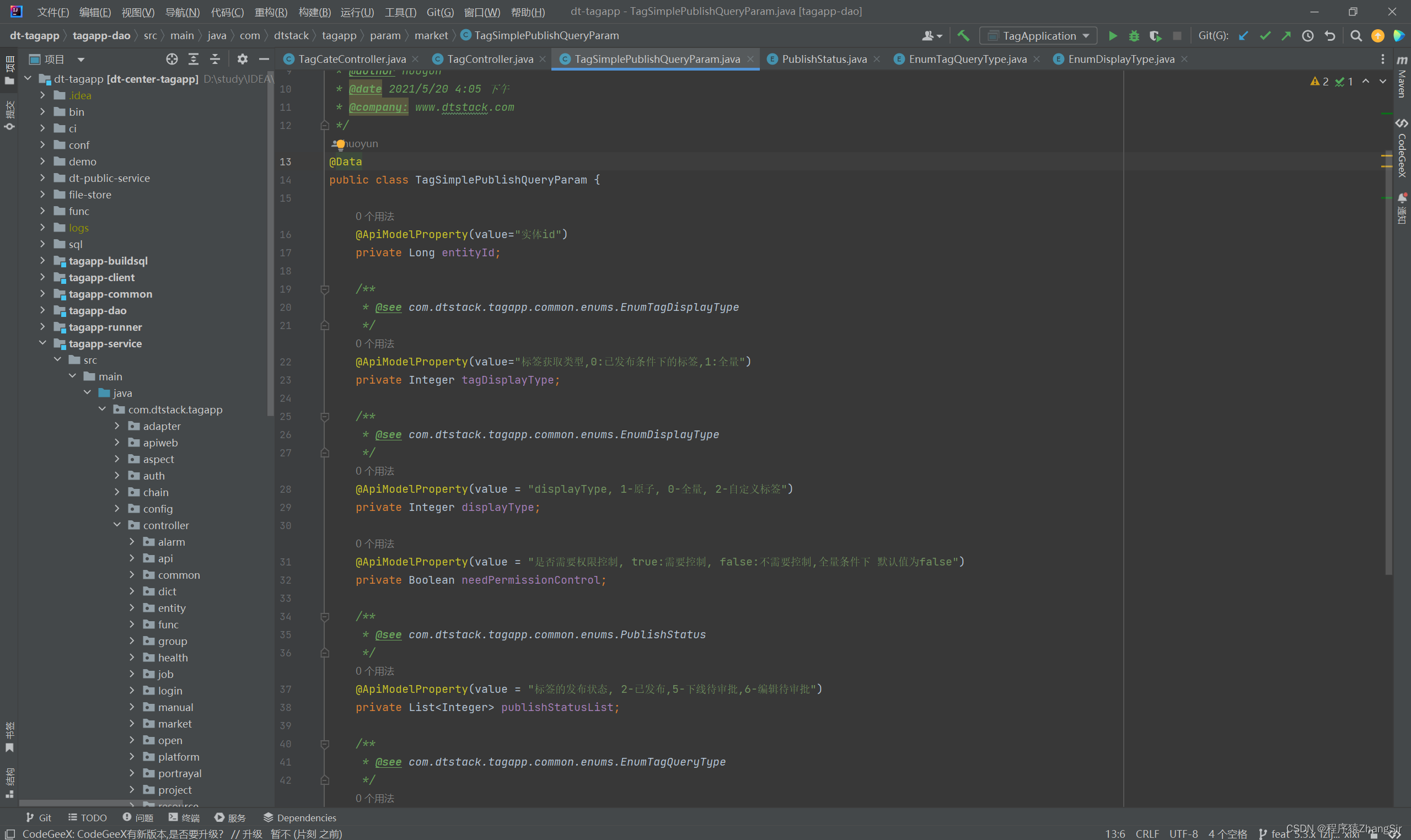Open notifications bell panel

[1402, 208]
